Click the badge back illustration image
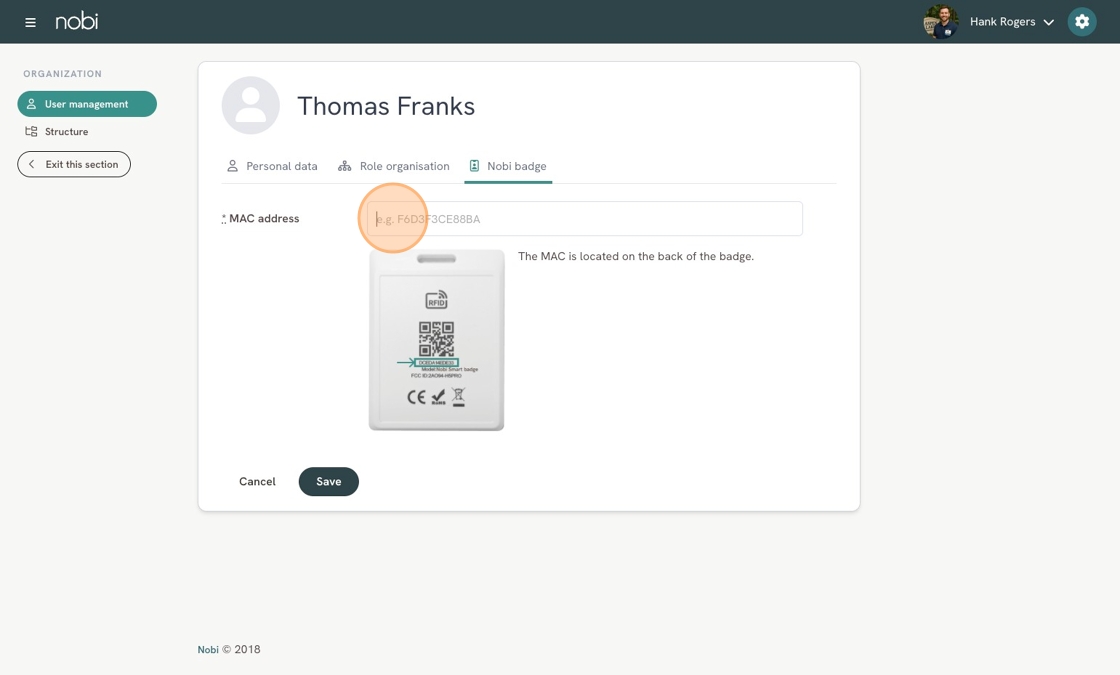Screen dimensions: 1120x675 pos(436,340)
